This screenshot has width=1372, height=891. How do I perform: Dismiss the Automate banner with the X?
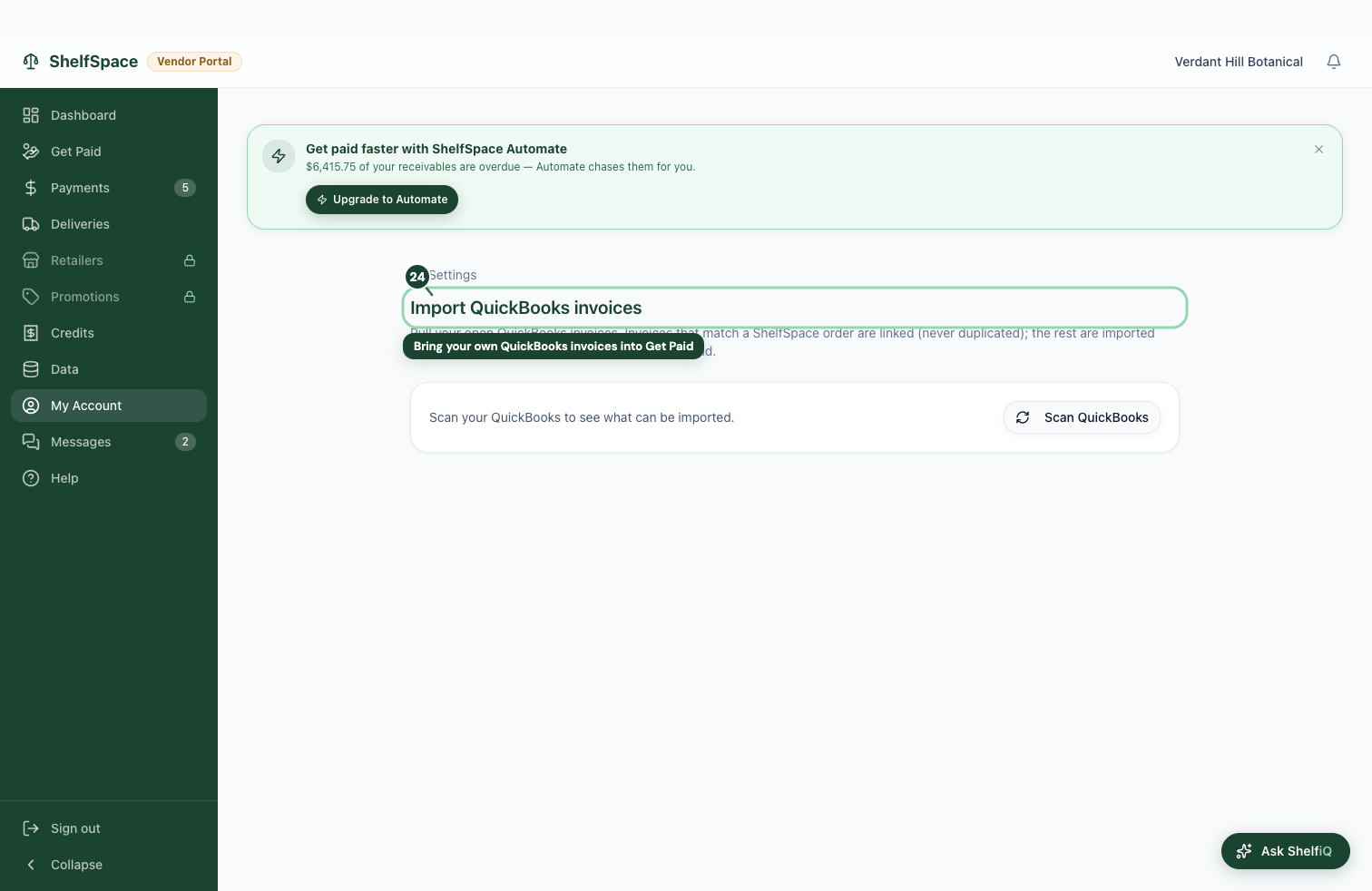[1318, 150]
